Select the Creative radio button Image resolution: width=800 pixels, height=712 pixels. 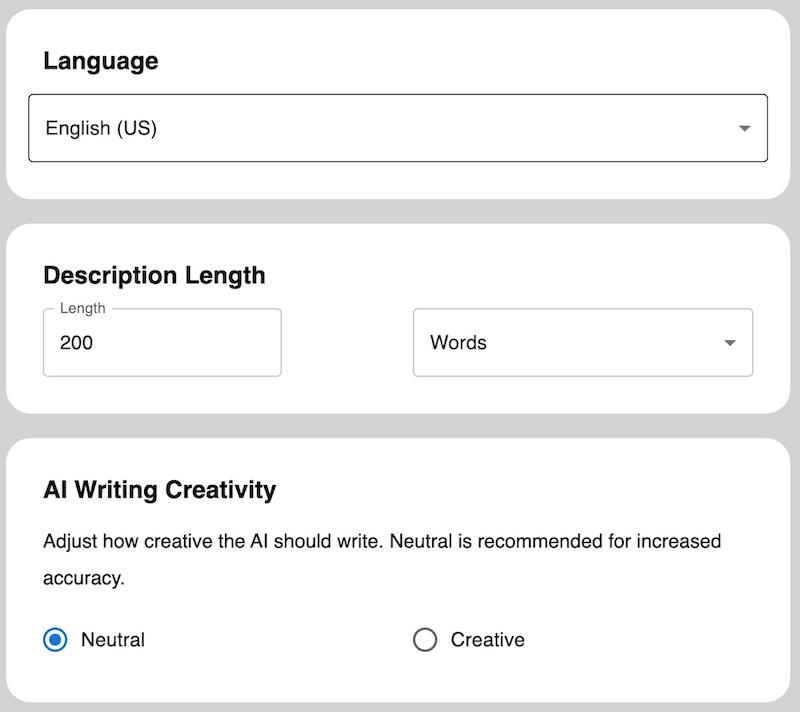tap(425, 640)
